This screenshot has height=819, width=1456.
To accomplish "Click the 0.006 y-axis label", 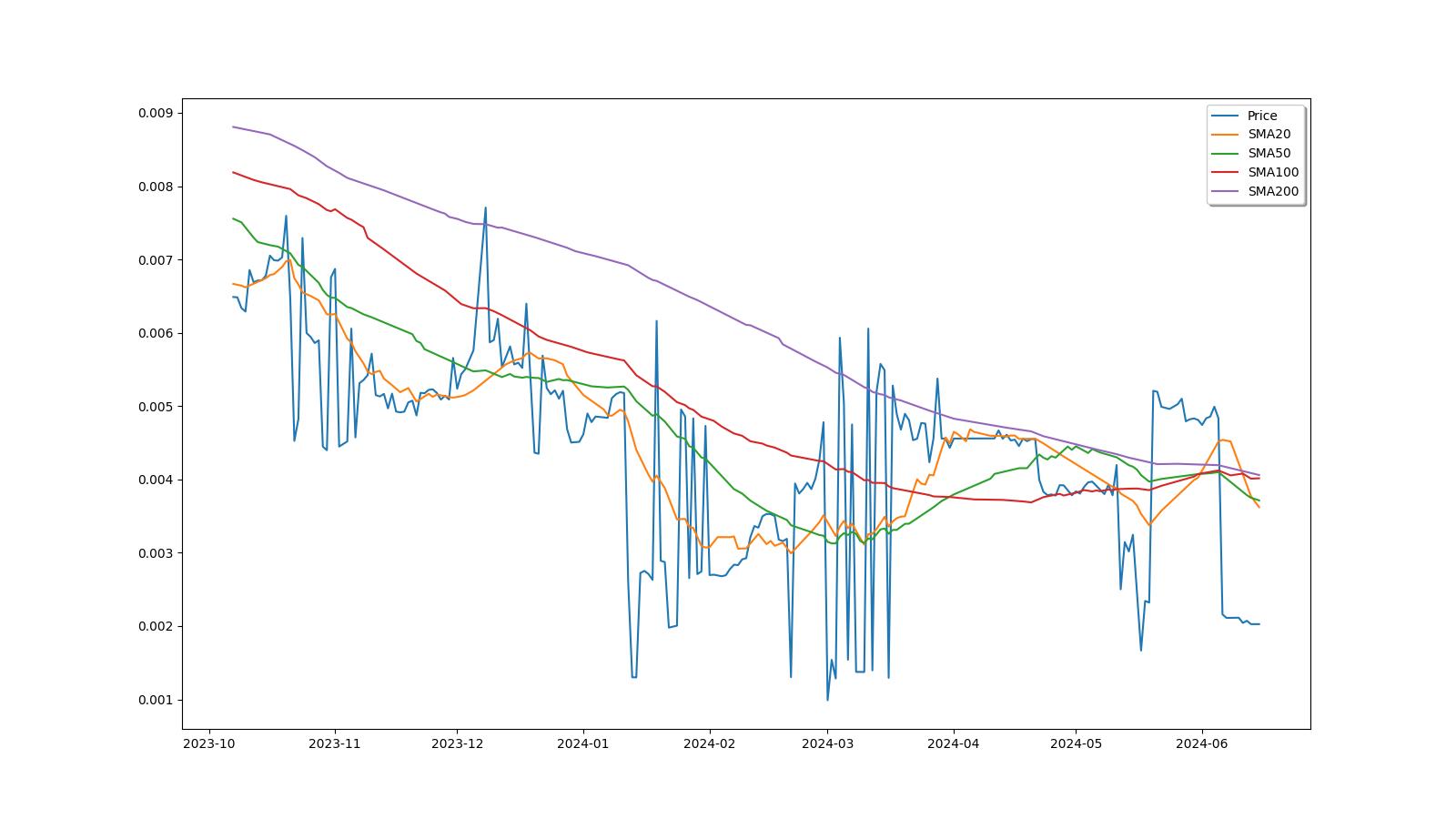I will pos(156,334).
